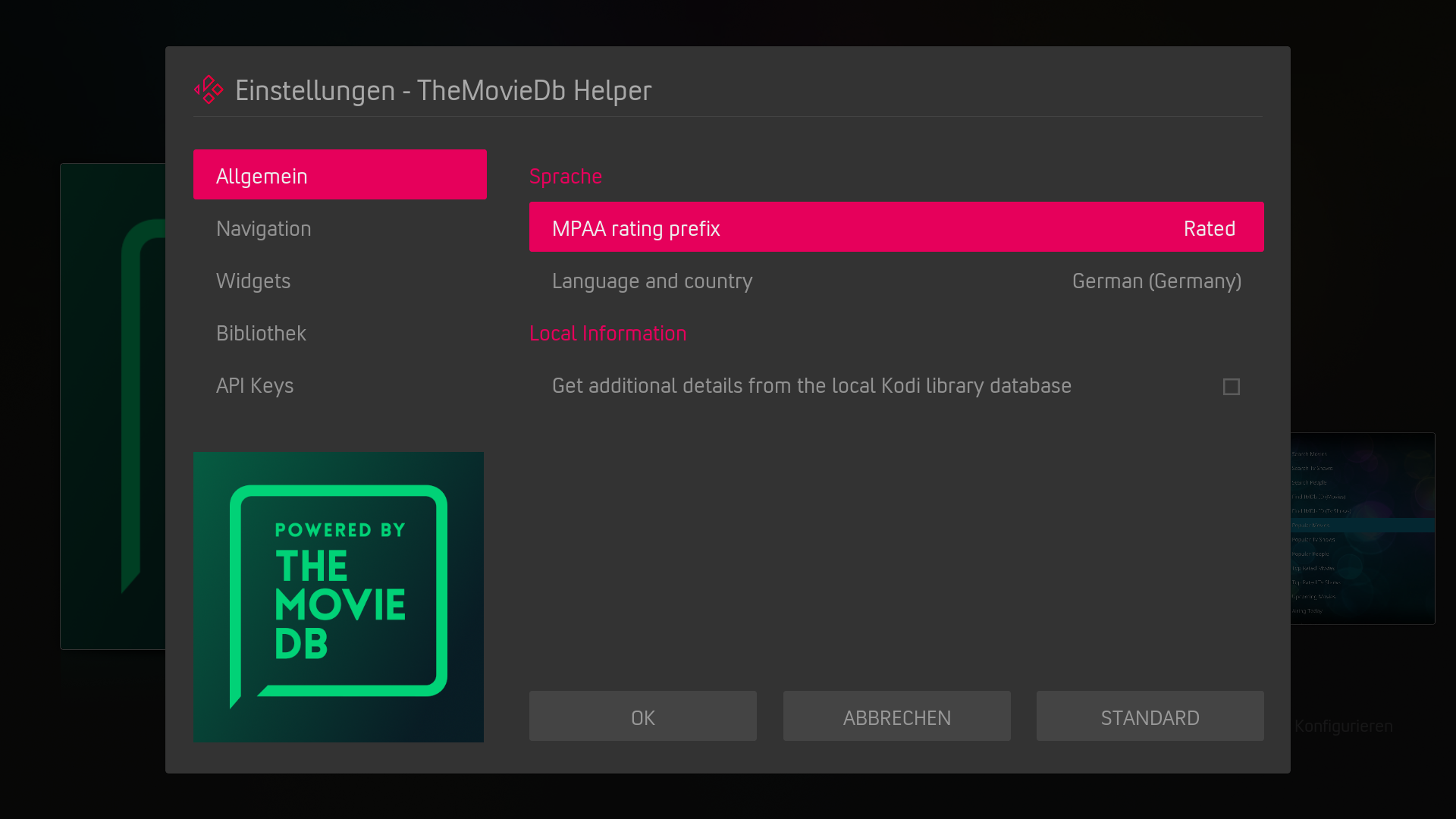Screen dimensions: 1456x819
Task: Click the Sprache section heading
Action: (x=566, y=177)
